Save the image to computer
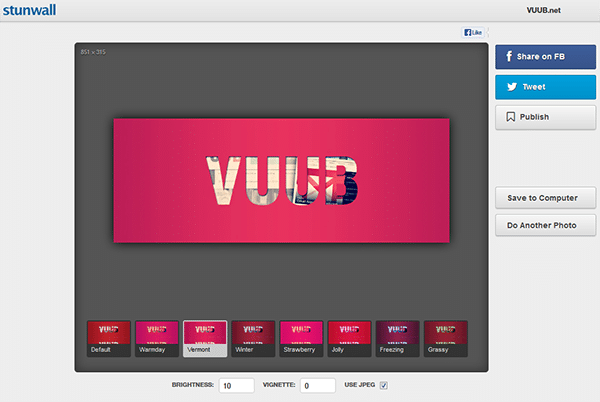The width and height of the screenshot is (600, 402). click(x=545, y=198)
